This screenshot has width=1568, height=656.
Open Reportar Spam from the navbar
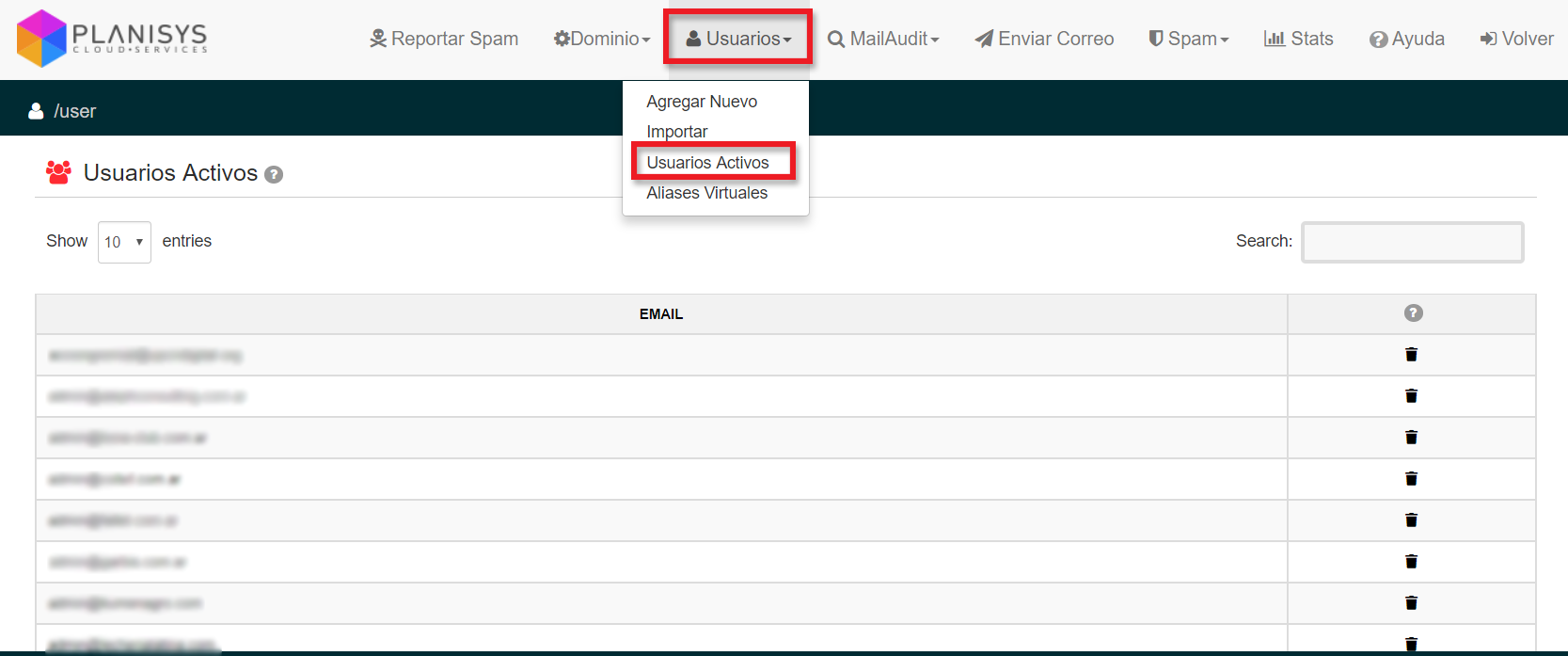444,39
